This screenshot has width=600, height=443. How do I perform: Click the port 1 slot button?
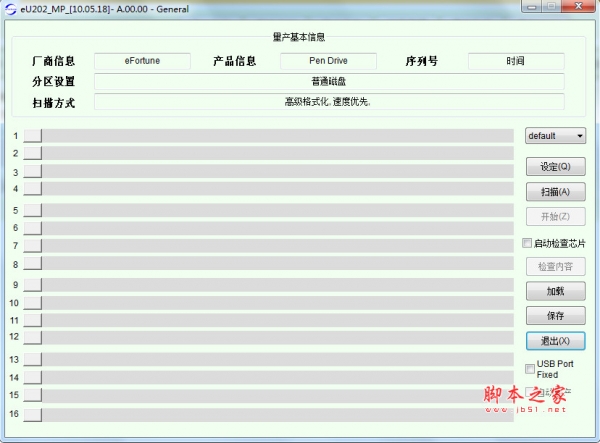(33, 136)
